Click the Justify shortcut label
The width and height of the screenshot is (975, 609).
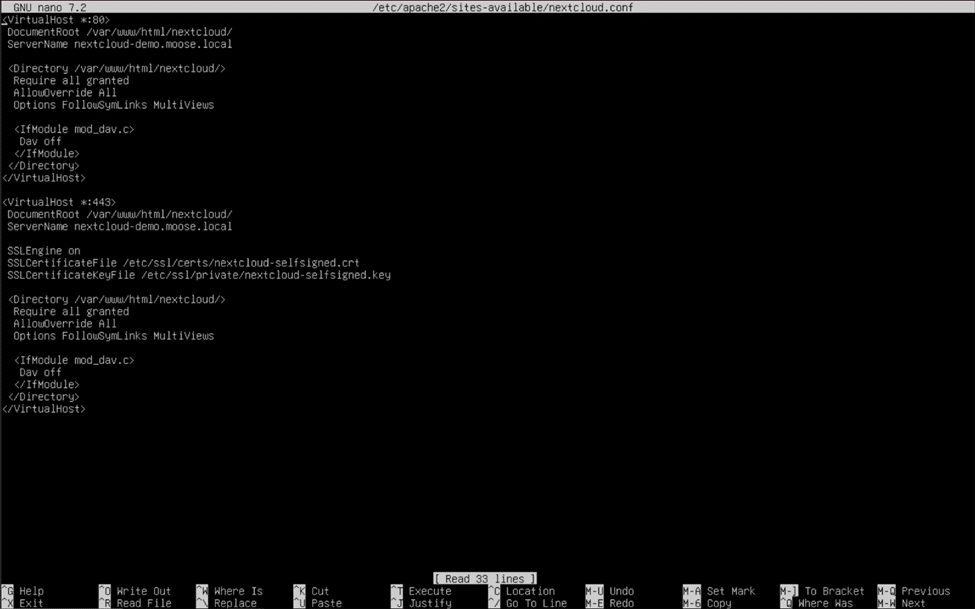[430, 603]
